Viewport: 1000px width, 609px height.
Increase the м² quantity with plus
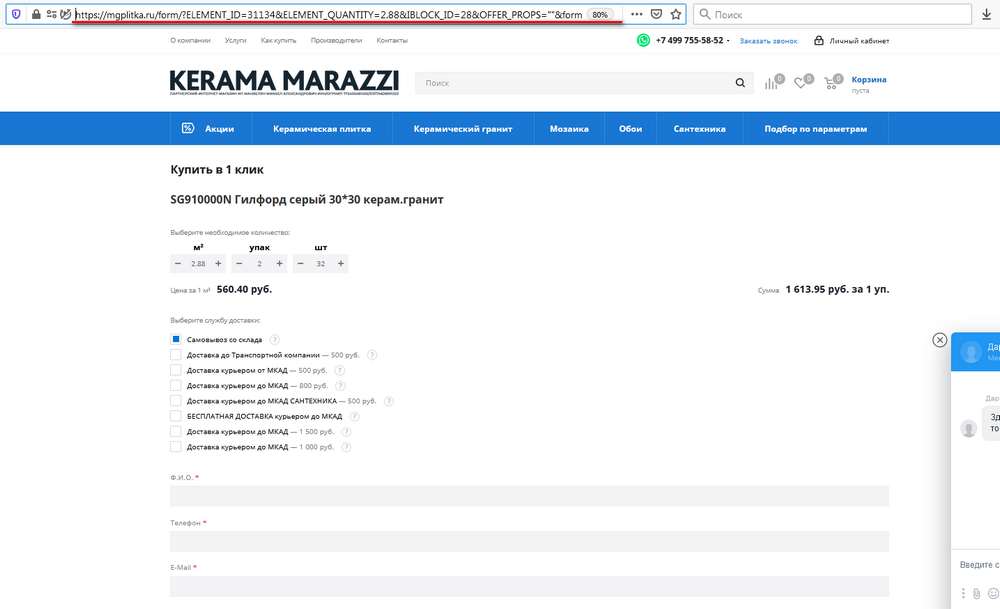(x=218, y=264)
